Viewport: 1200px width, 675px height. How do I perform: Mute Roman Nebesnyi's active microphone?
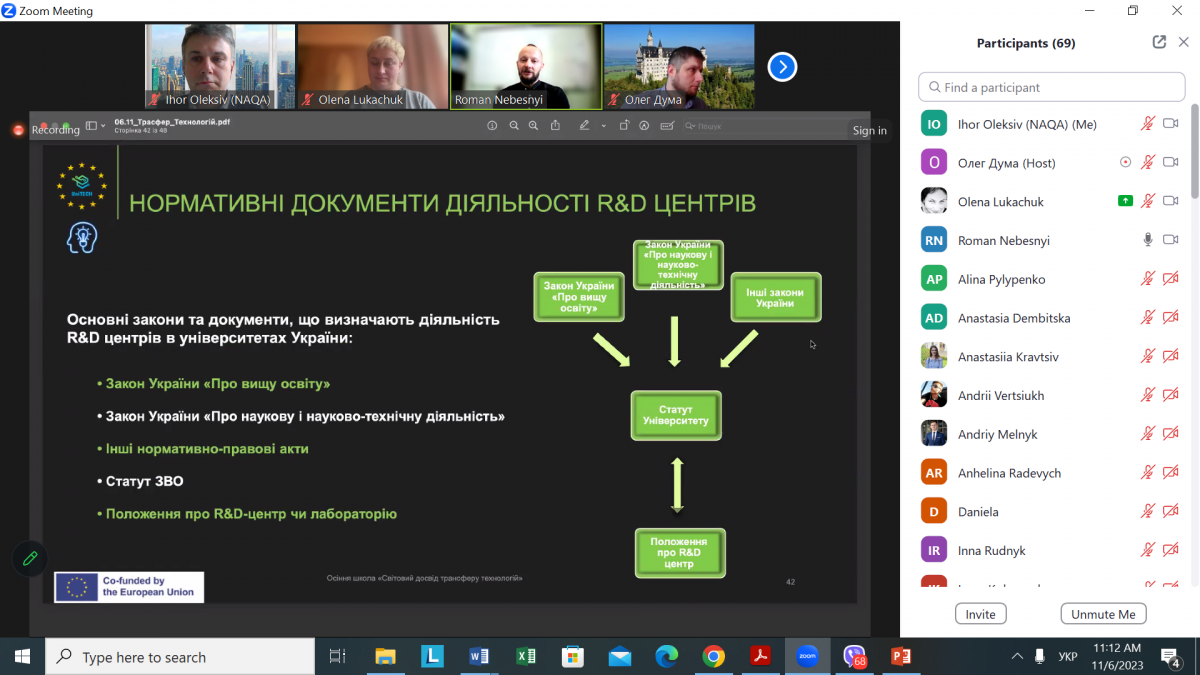[1146, 239]
